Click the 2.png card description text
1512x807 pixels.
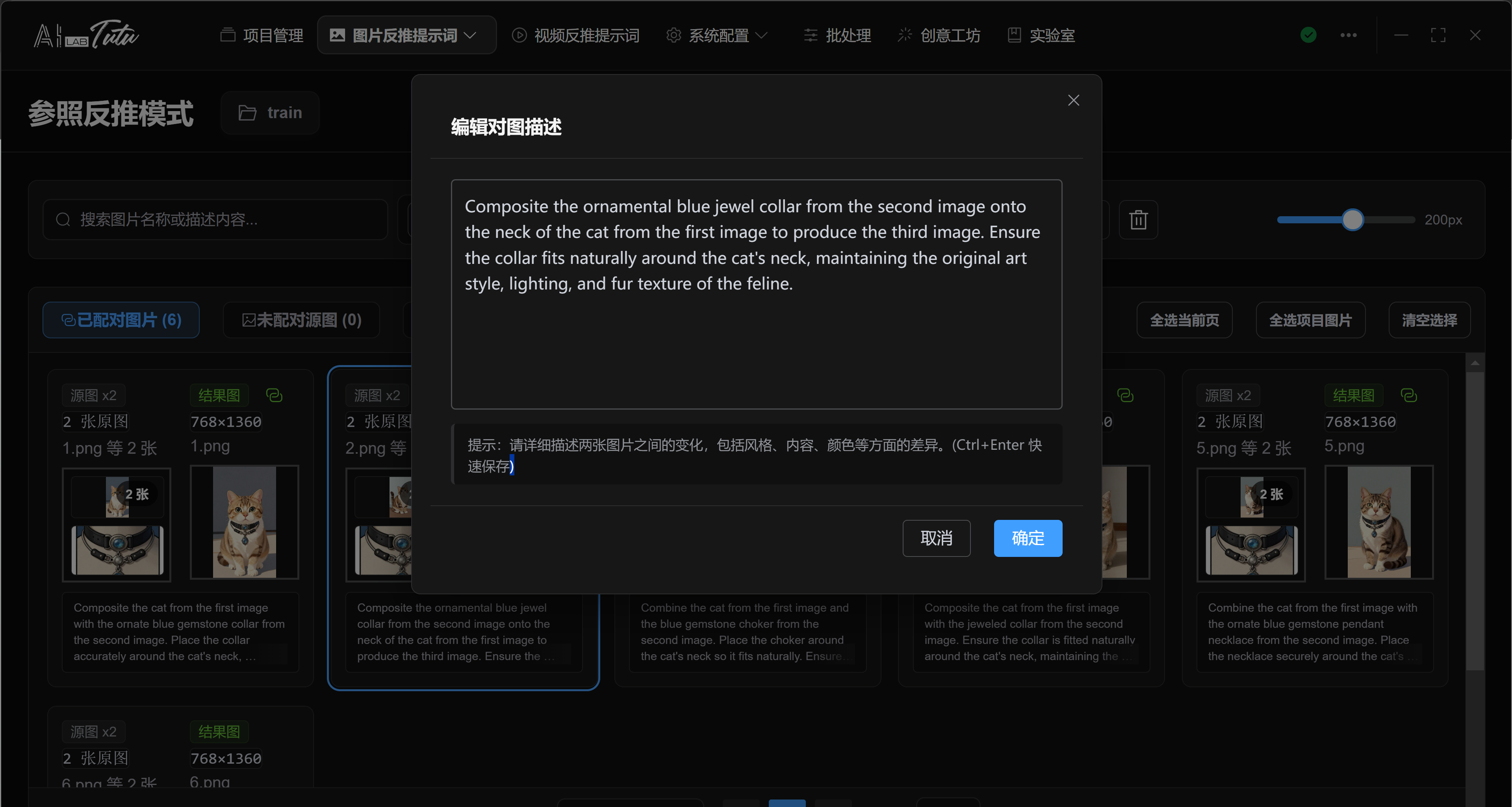(x=464, y=631)
